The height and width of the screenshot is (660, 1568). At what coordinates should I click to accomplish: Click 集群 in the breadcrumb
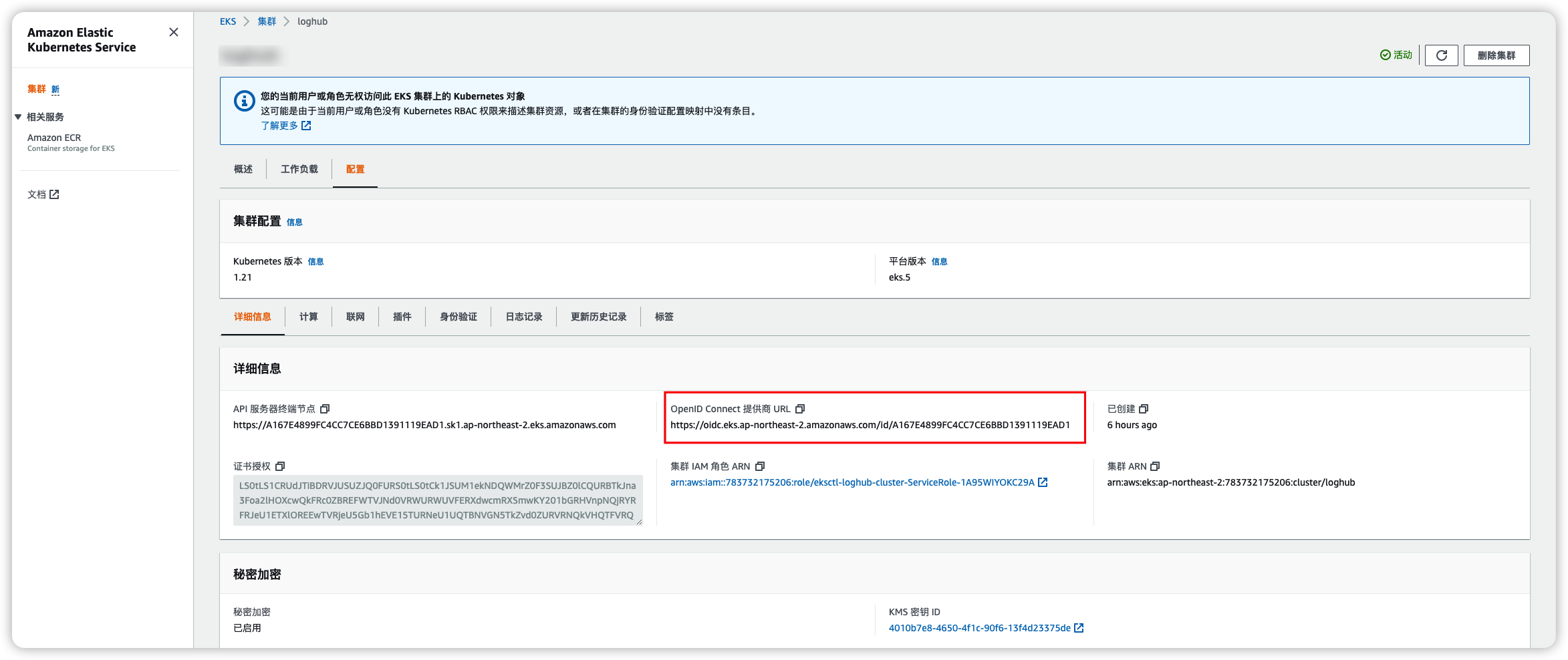tap(267, 21)
